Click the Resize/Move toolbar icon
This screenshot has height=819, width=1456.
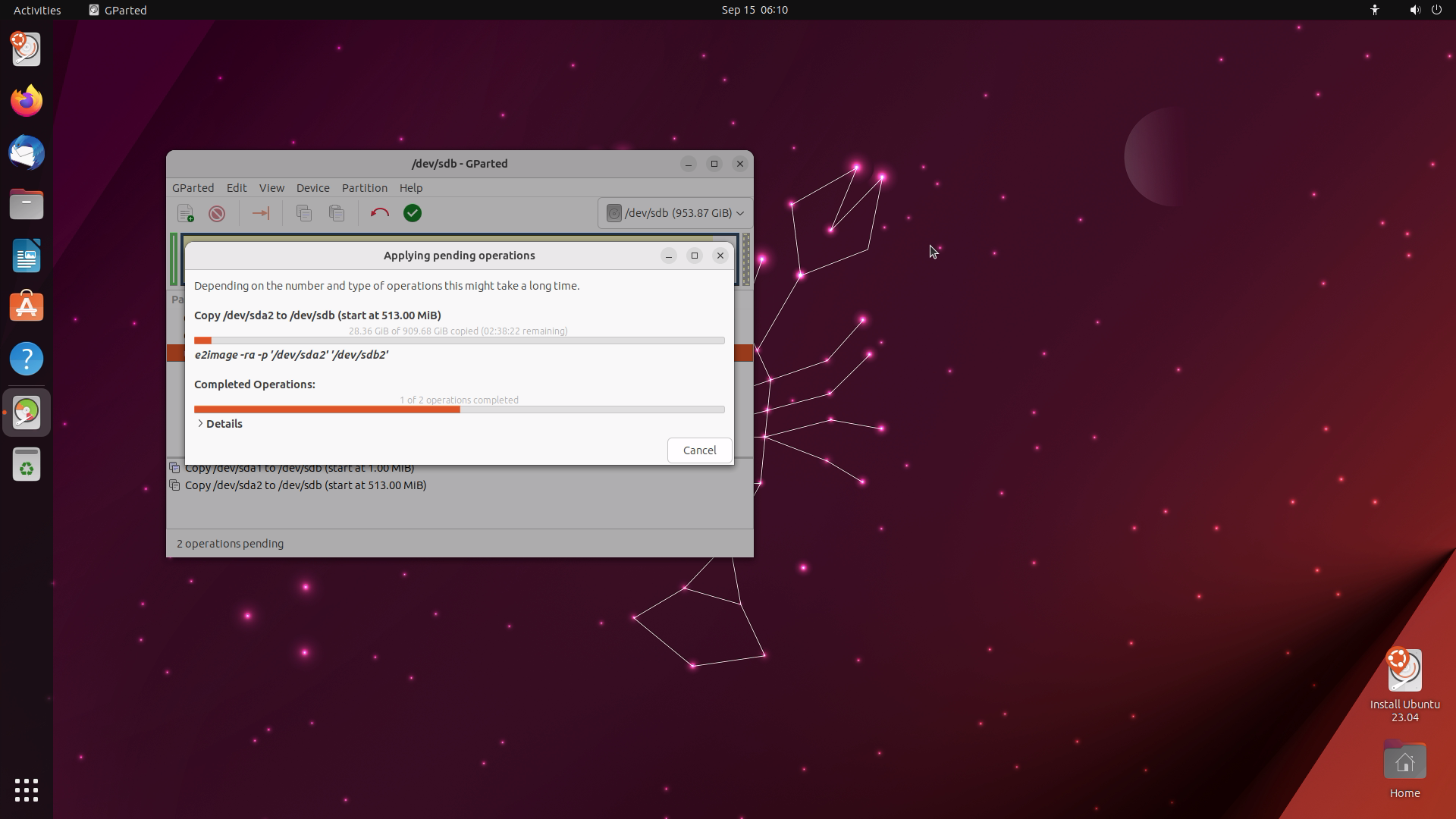[260, 213]
